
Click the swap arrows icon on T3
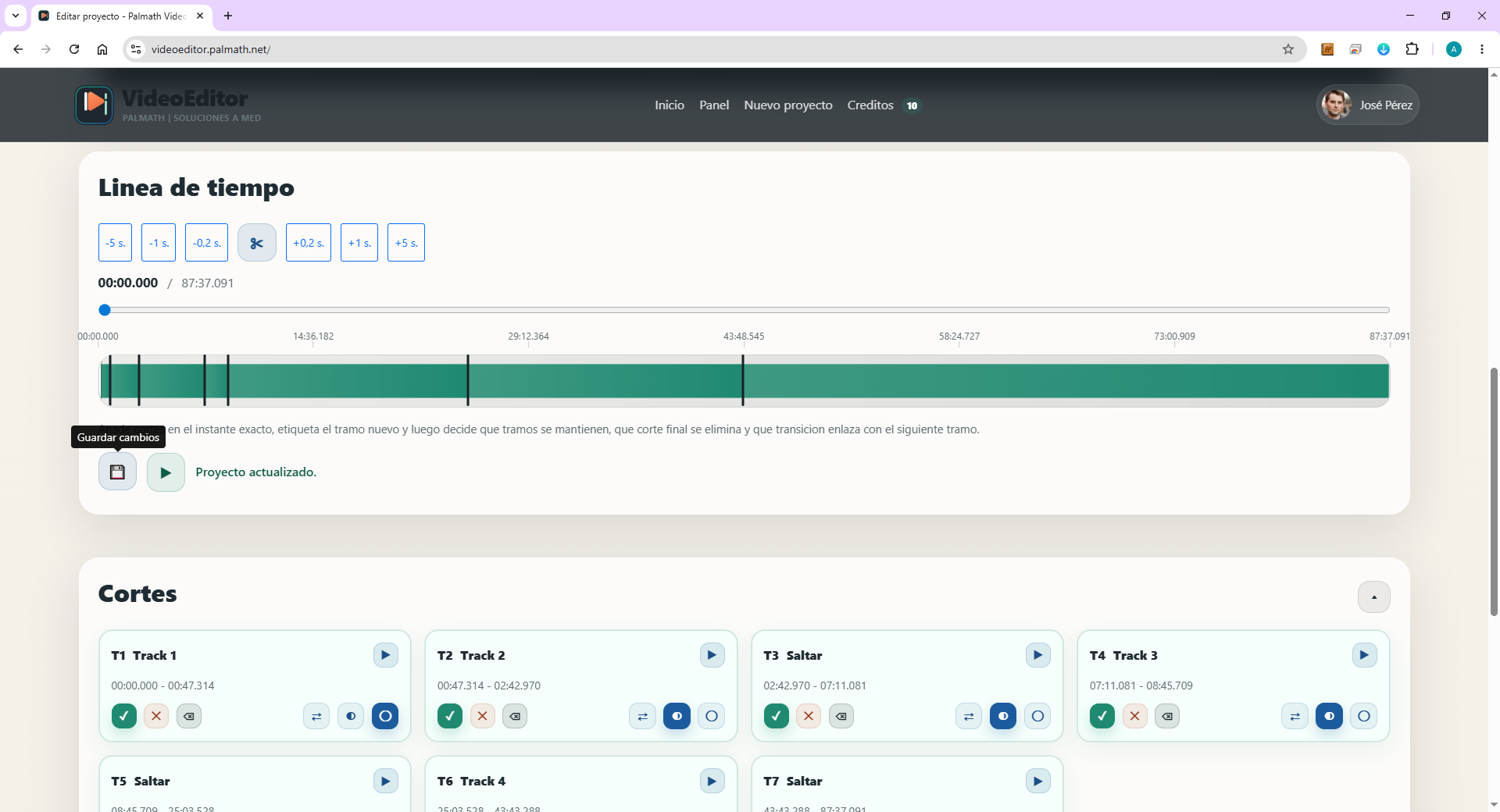[969, 716]
